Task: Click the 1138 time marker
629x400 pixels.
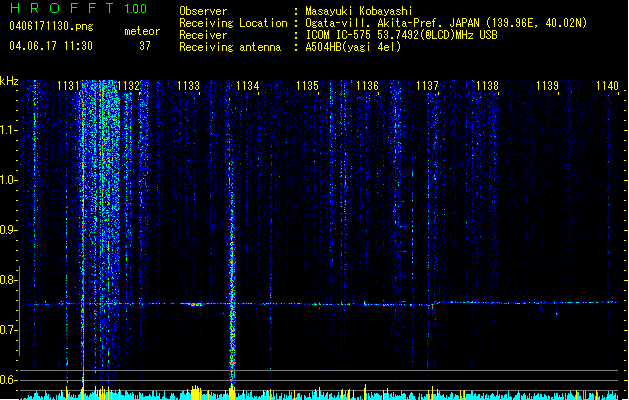Action: [487, 86]
